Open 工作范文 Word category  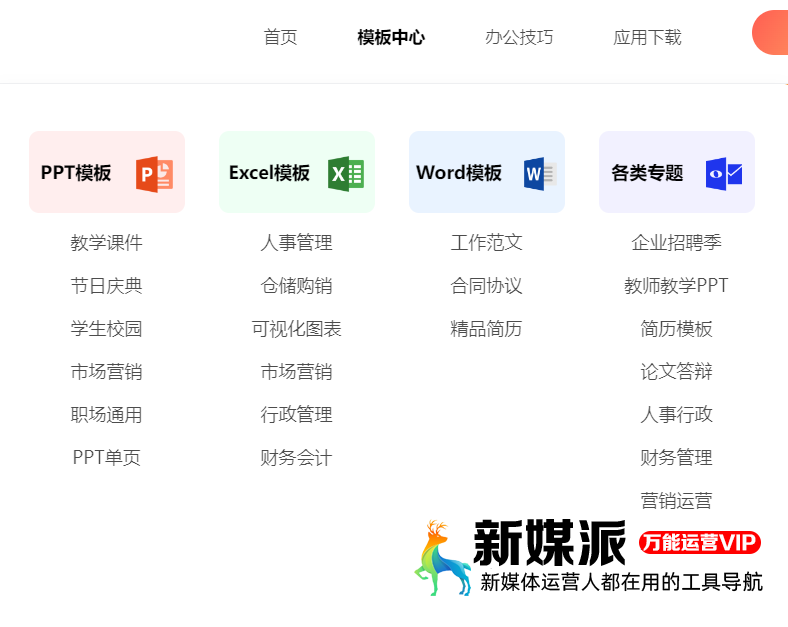tap(486, 243)
